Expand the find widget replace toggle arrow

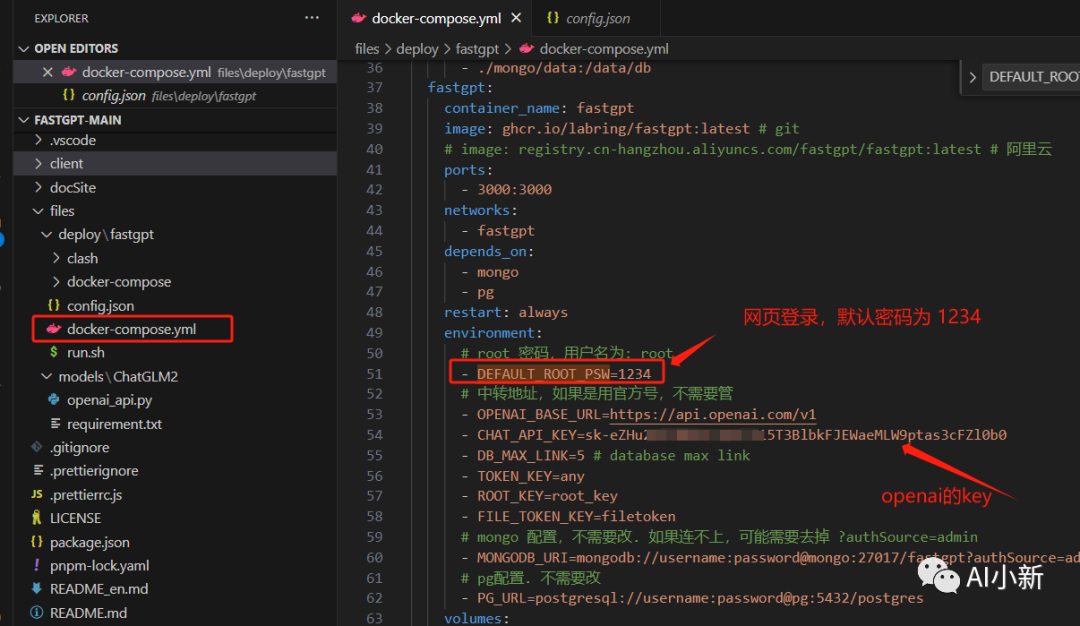click(x=973, y=77)
